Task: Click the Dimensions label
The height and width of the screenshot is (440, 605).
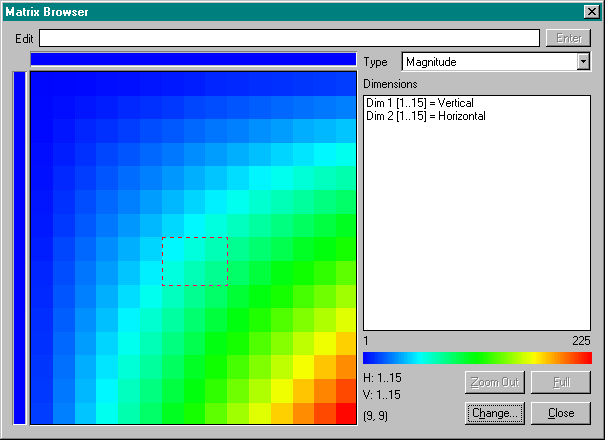Action: pyautogui.click(x=390, y=84)
